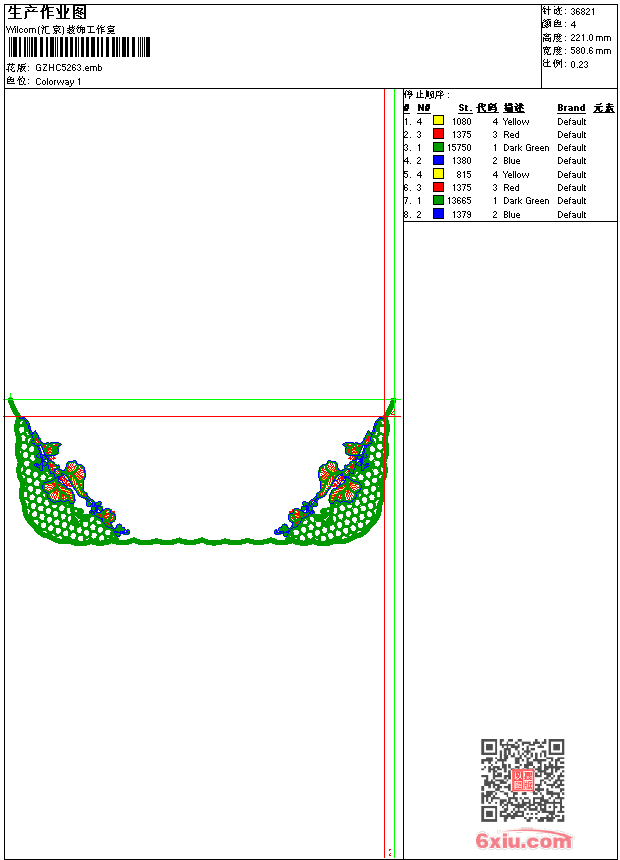620x860 pixels.
Task: Click the left floral motif in the design
Action: (70, 480)
